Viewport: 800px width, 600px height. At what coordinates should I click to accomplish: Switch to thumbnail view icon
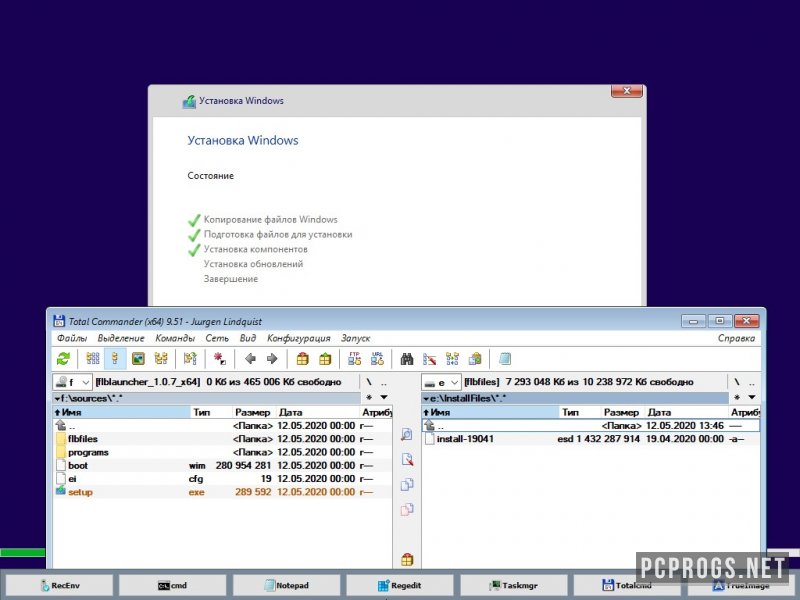pos(138,359)
